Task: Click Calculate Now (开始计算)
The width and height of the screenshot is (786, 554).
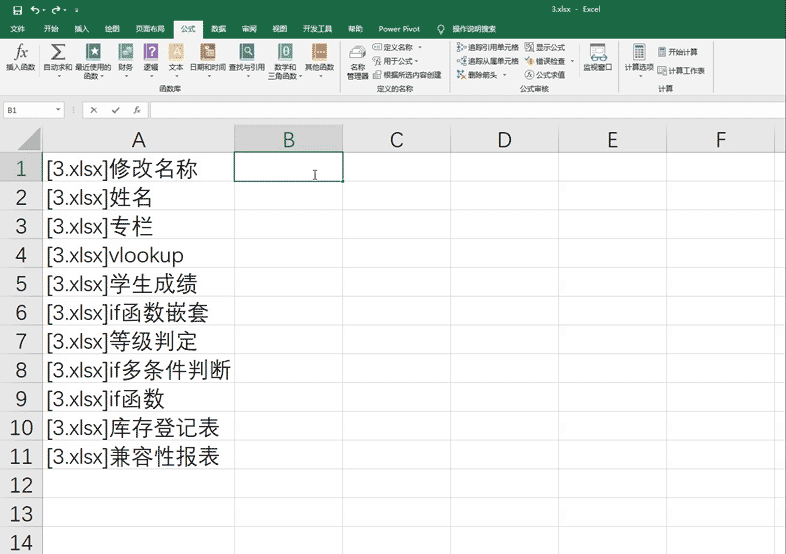Action: 677,52
